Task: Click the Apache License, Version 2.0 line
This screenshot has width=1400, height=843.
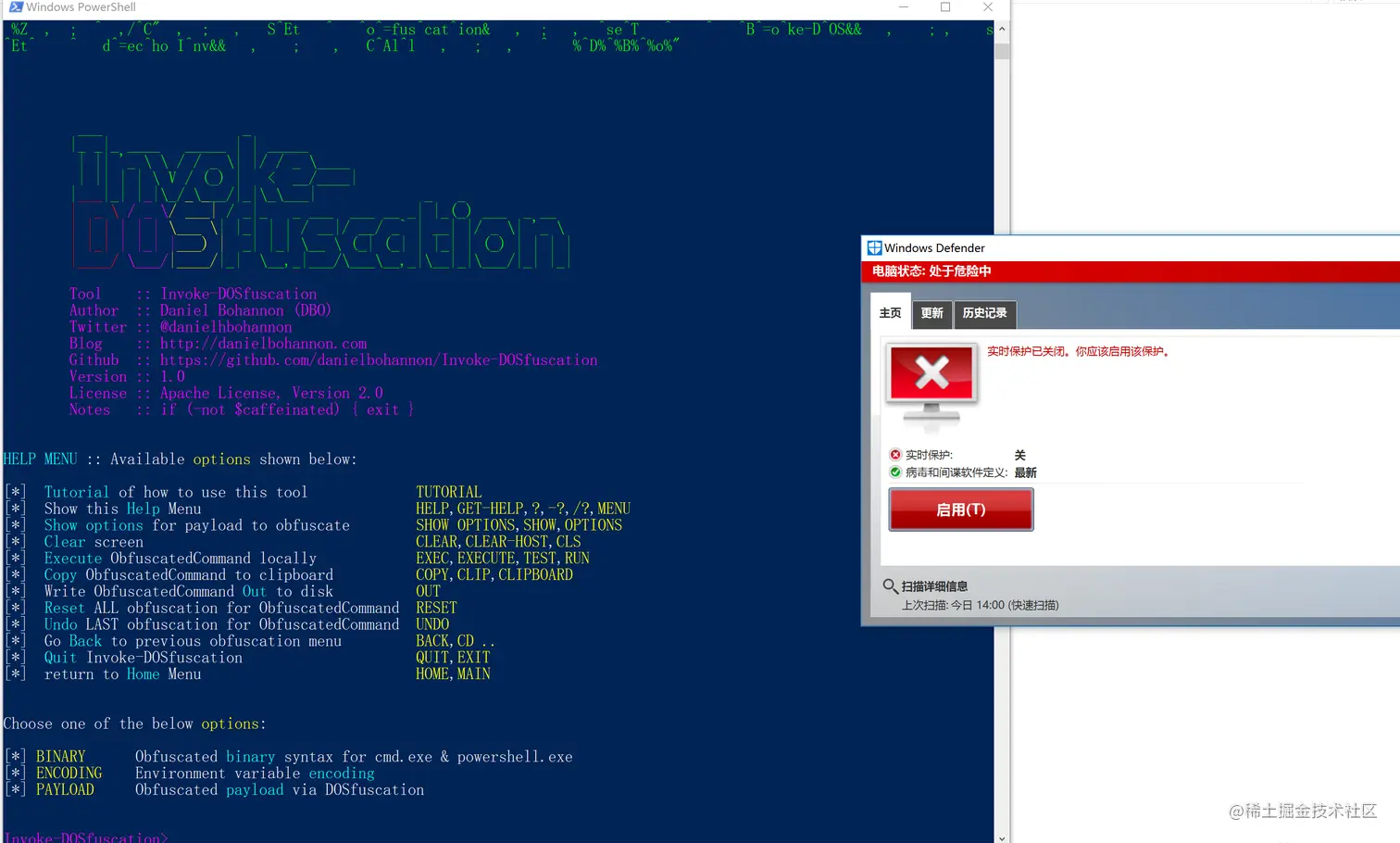Action: tap(271, 394)
